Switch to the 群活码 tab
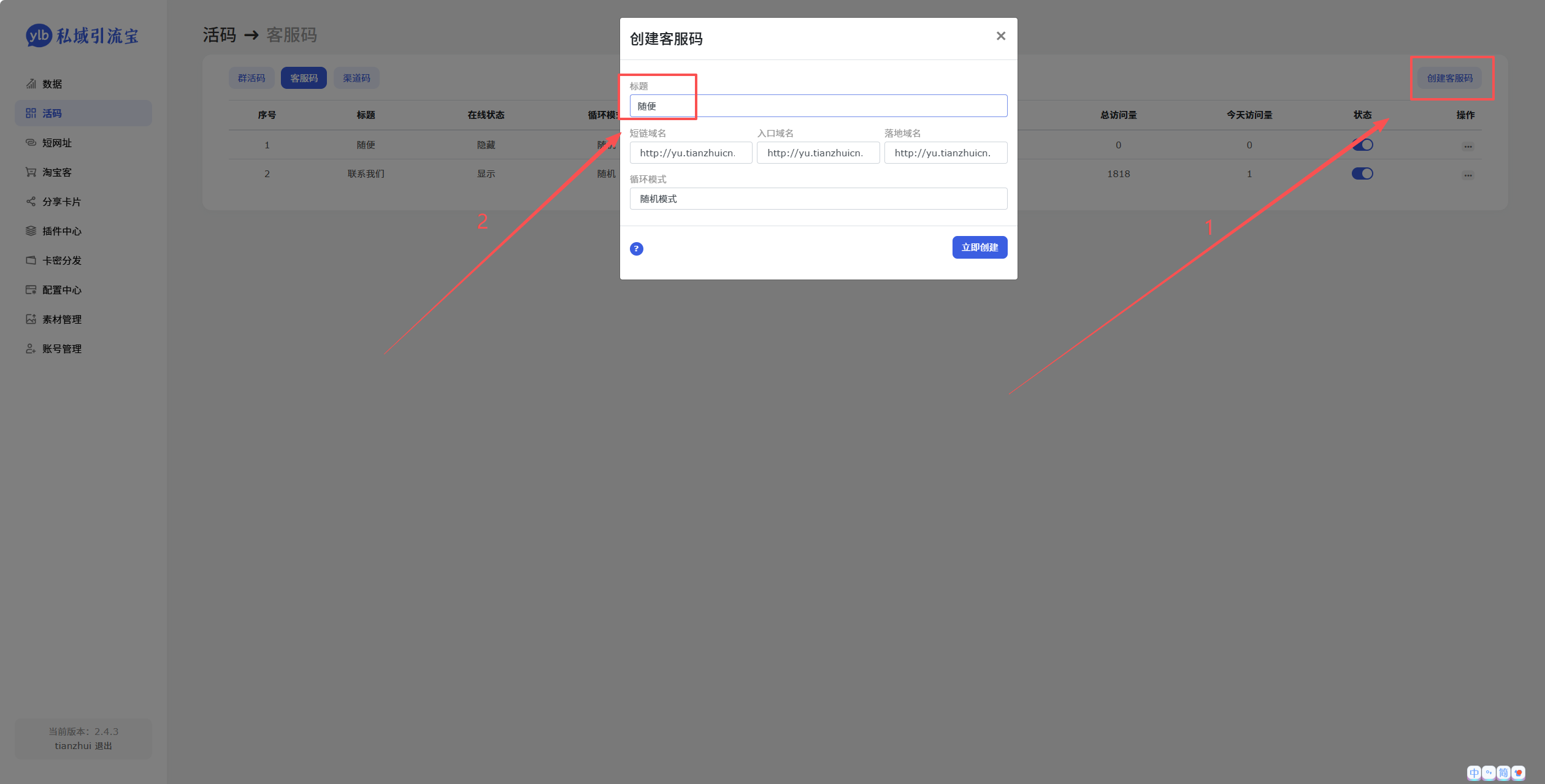1545x784 pixels. [x=251, y=78]
